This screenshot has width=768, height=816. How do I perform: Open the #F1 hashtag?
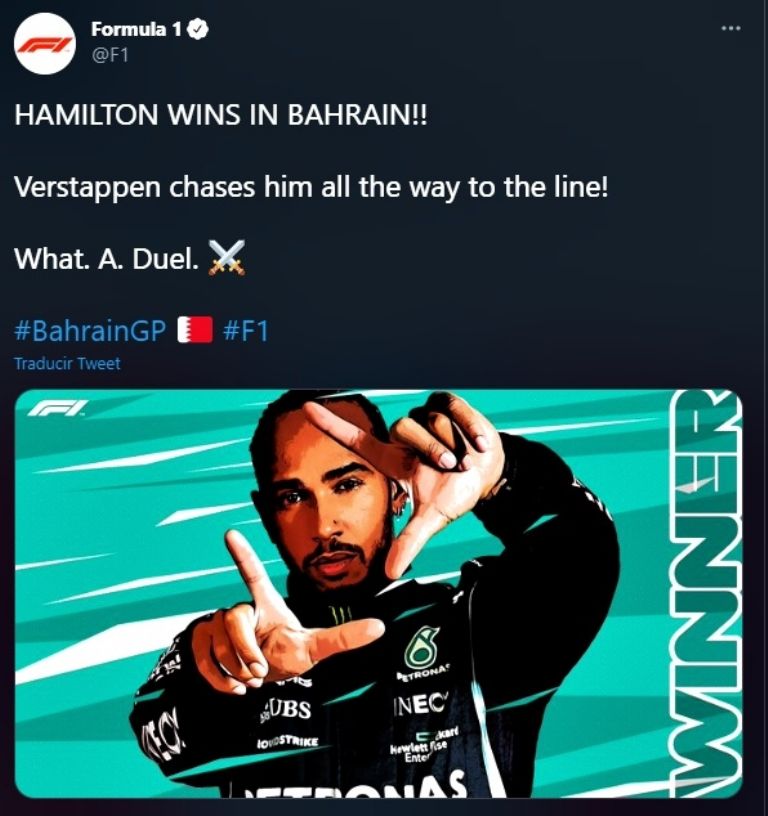pos(245,330)
